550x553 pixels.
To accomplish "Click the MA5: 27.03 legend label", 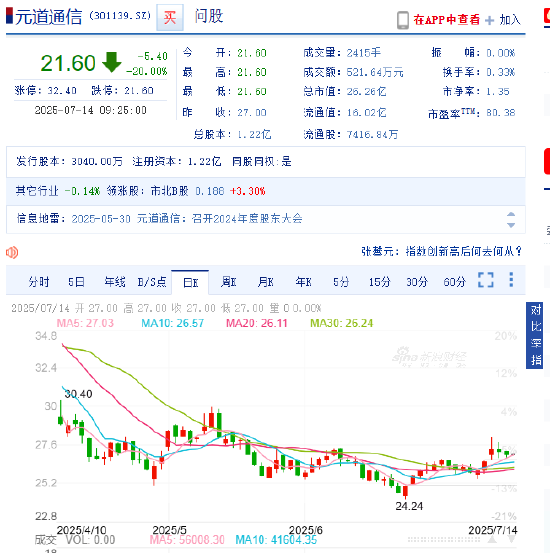I will pyautogui.click(x=85, y=323).
